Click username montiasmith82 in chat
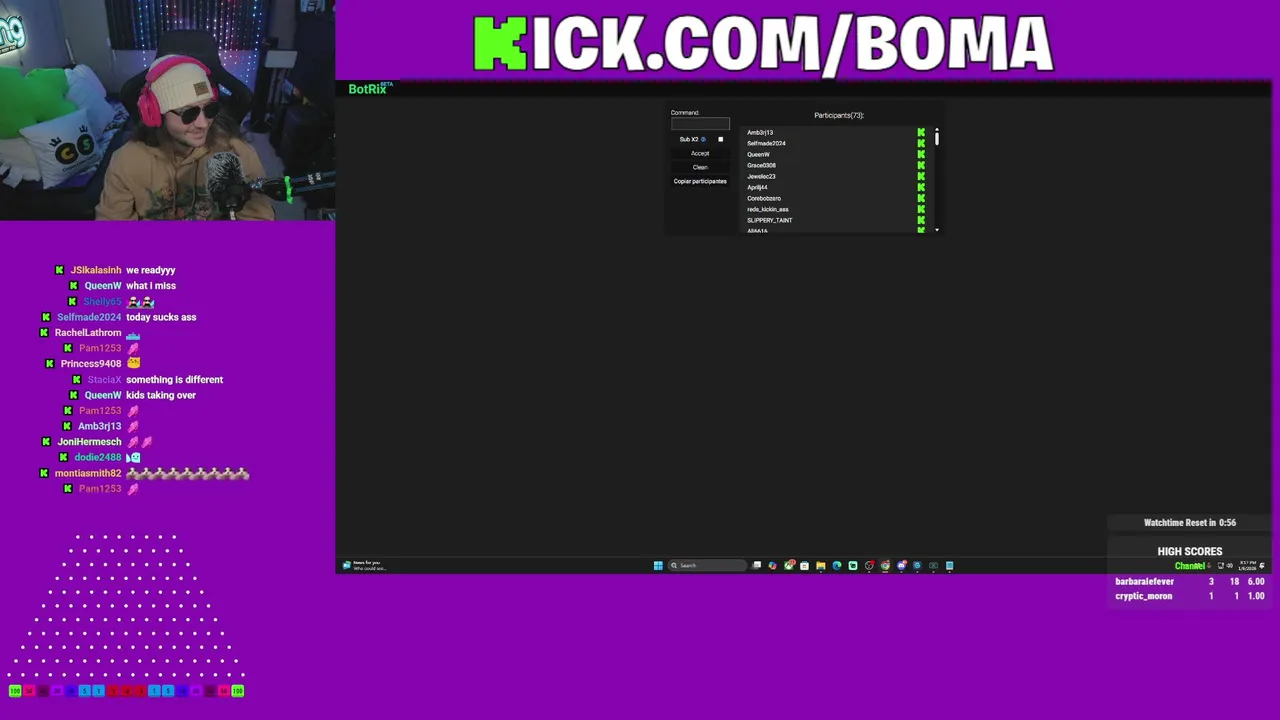 (x=88, y=473)
